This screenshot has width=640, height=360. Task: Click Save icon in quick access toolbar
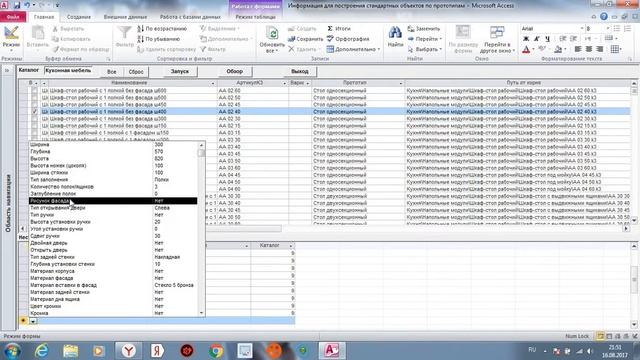click(17, 5)
